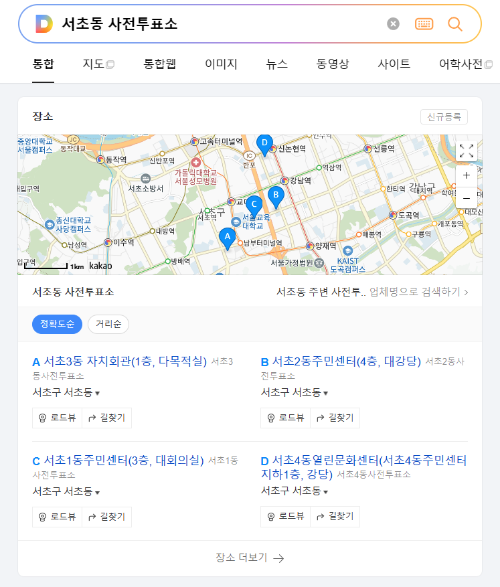Open result B 서초2동주민센터 link
Image resolution: width=500 pixels, height=587 pixels.
click(347, 361)
